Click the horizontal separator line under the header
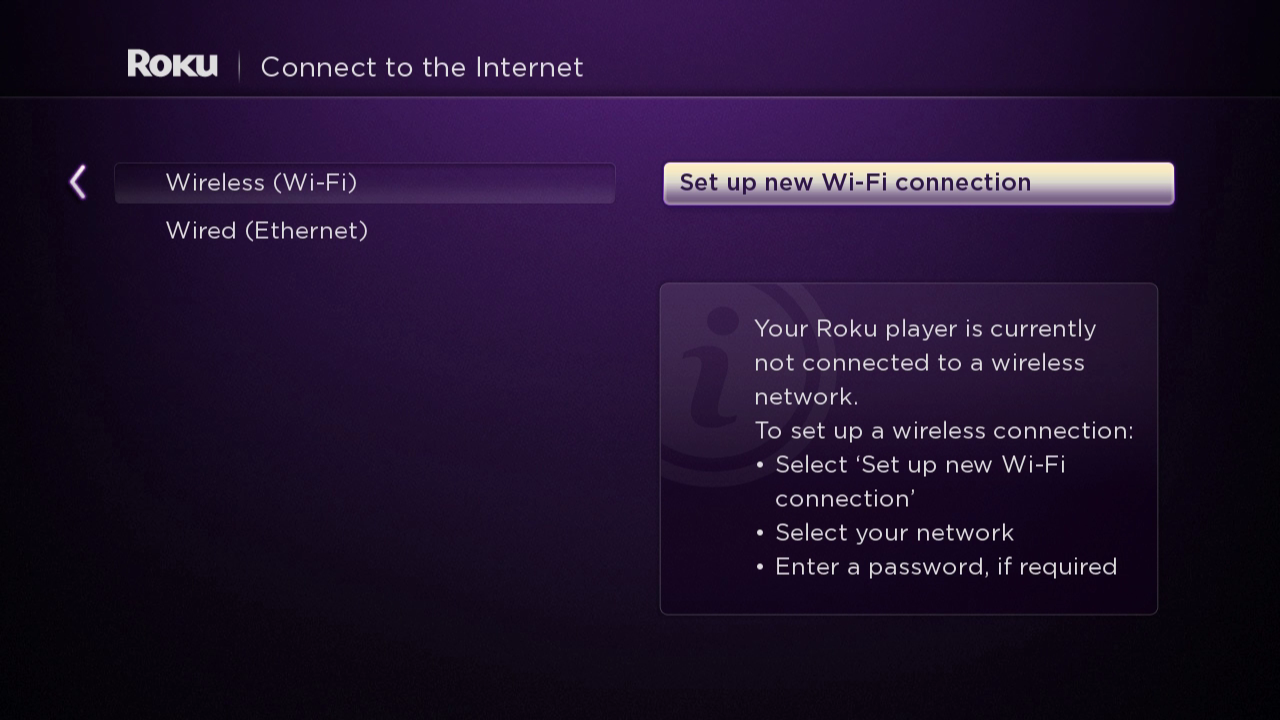Screen dimensions: 1280x720 (640, 97)
